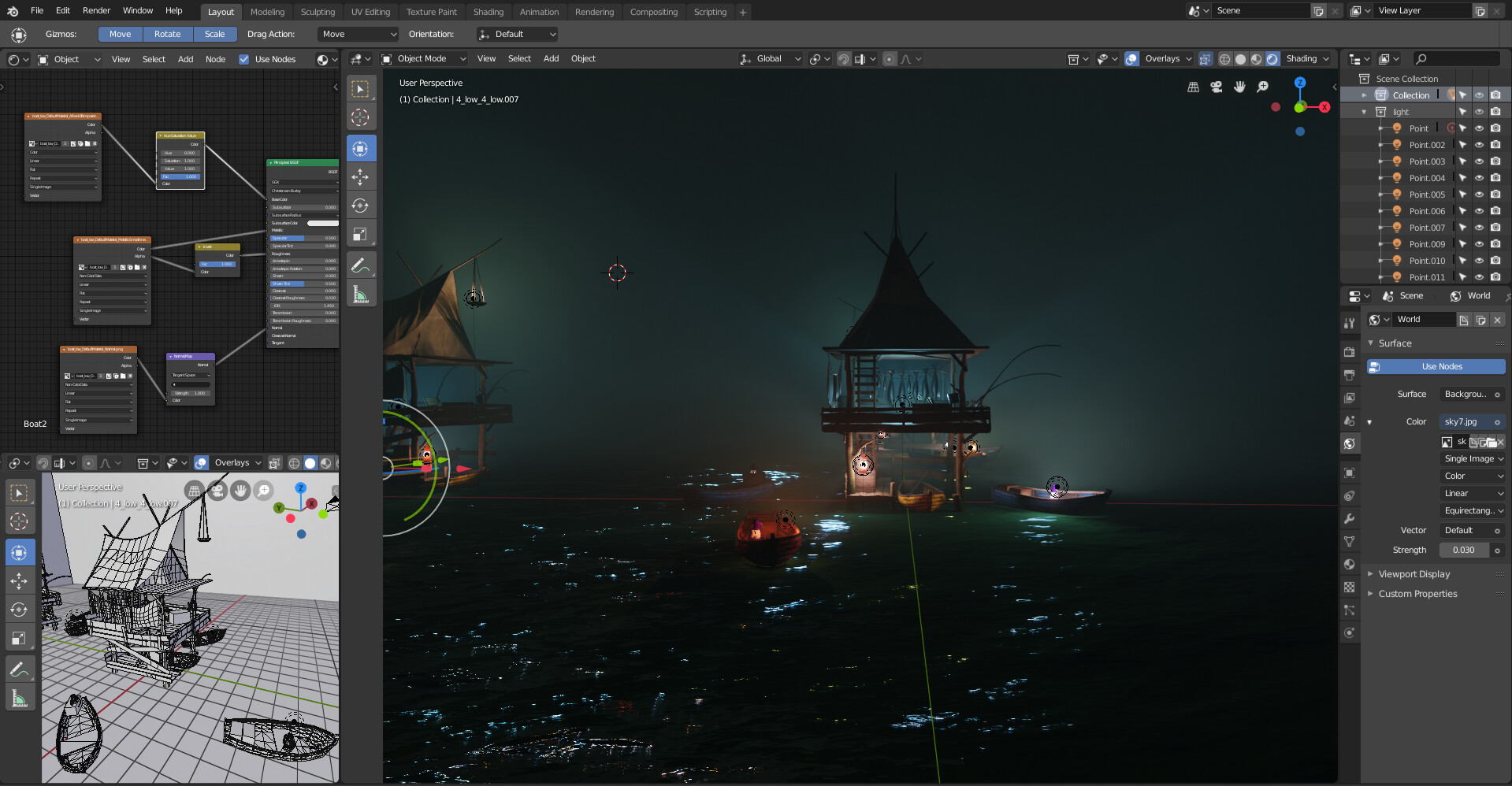Hide Point.005 light with eye icon

1479,195
